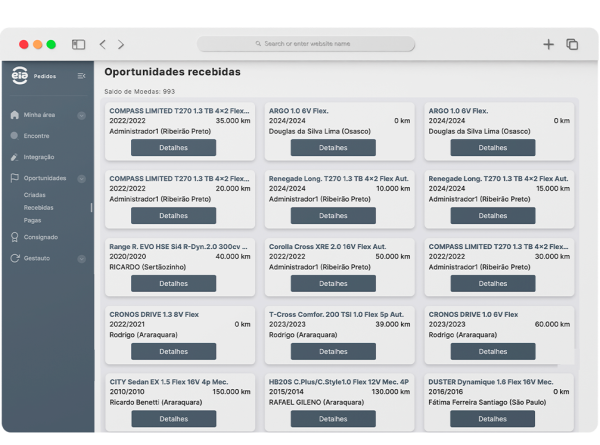The width and height of the screenshot is (600, 445).
Task: Open Pagas submenu item
Action: pyautogui.click(x=32, y=220)
